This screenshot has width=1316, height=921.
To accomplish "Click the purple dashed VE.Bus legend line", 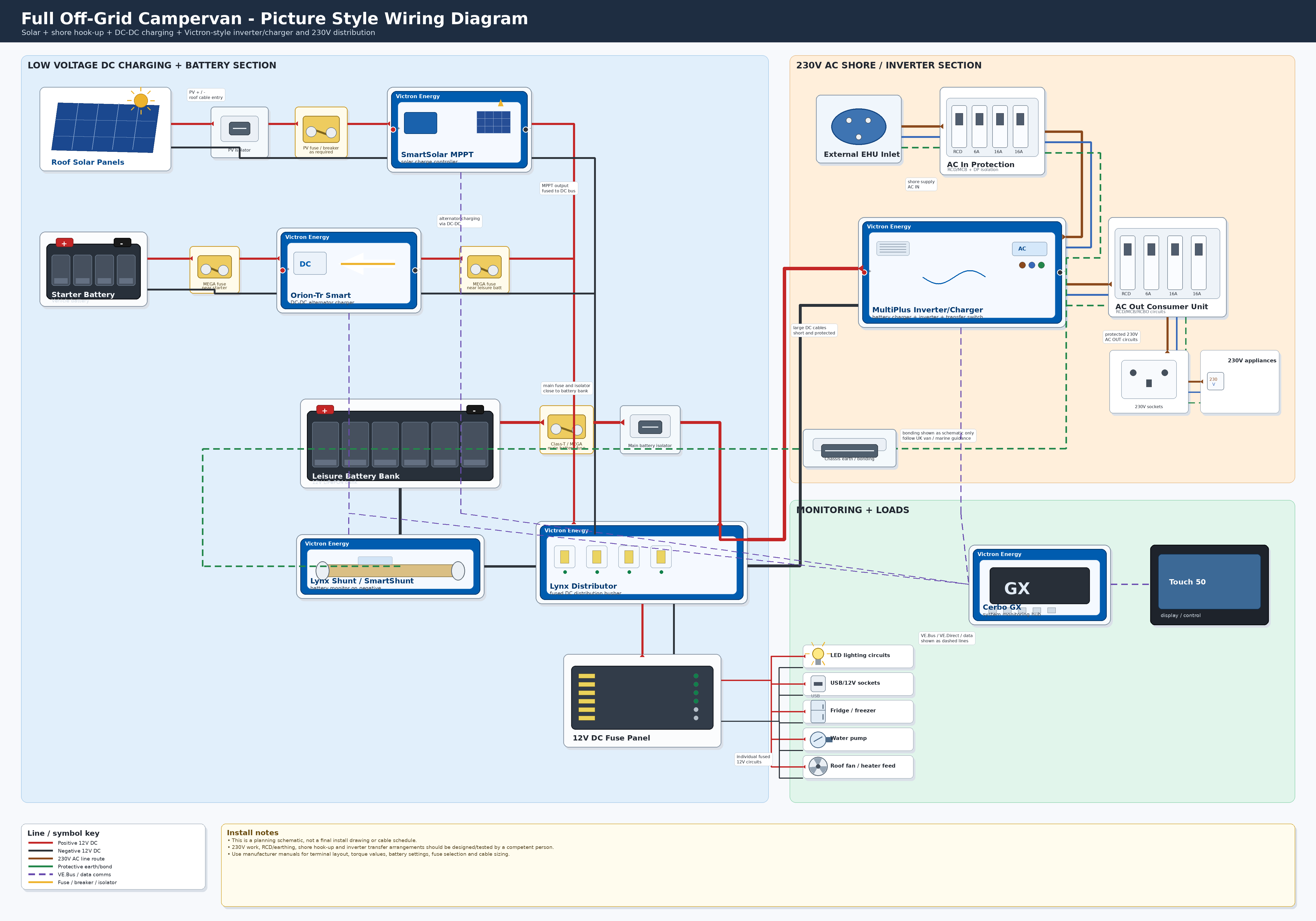I will tap(41, 875).
